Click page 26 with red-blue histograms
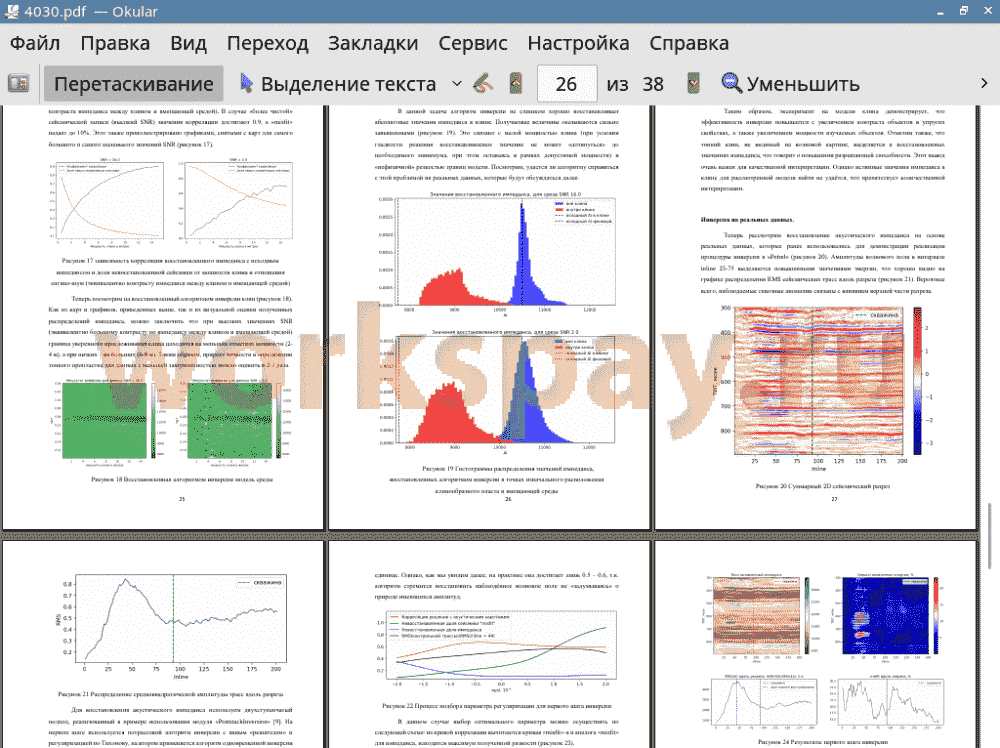Screen dimensions: 1000x748 489,317
